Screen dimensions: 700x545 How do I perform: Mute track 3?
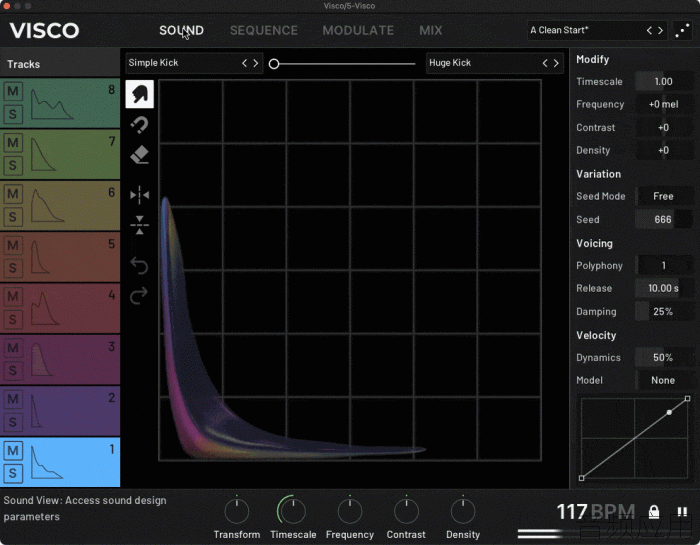click(x=13, y=348)
